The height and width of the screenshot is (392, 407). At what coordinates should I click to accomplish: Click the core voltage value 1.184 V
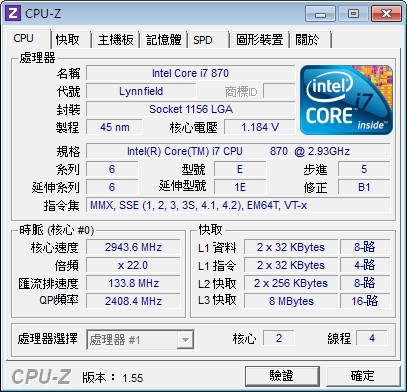click(x=260, y=127)
